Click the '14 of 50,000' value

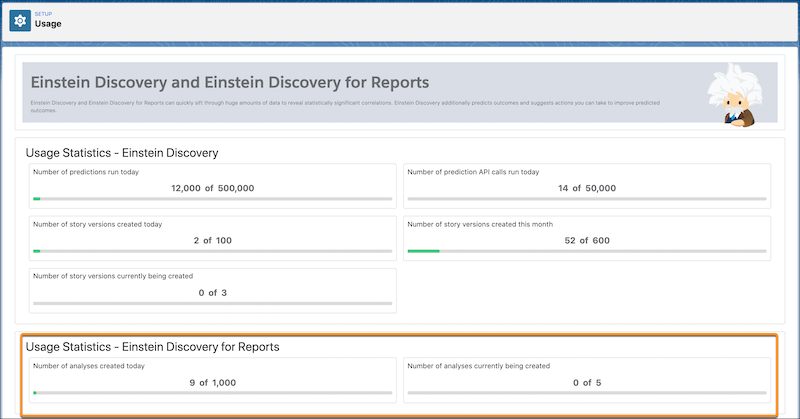(587, 188)
